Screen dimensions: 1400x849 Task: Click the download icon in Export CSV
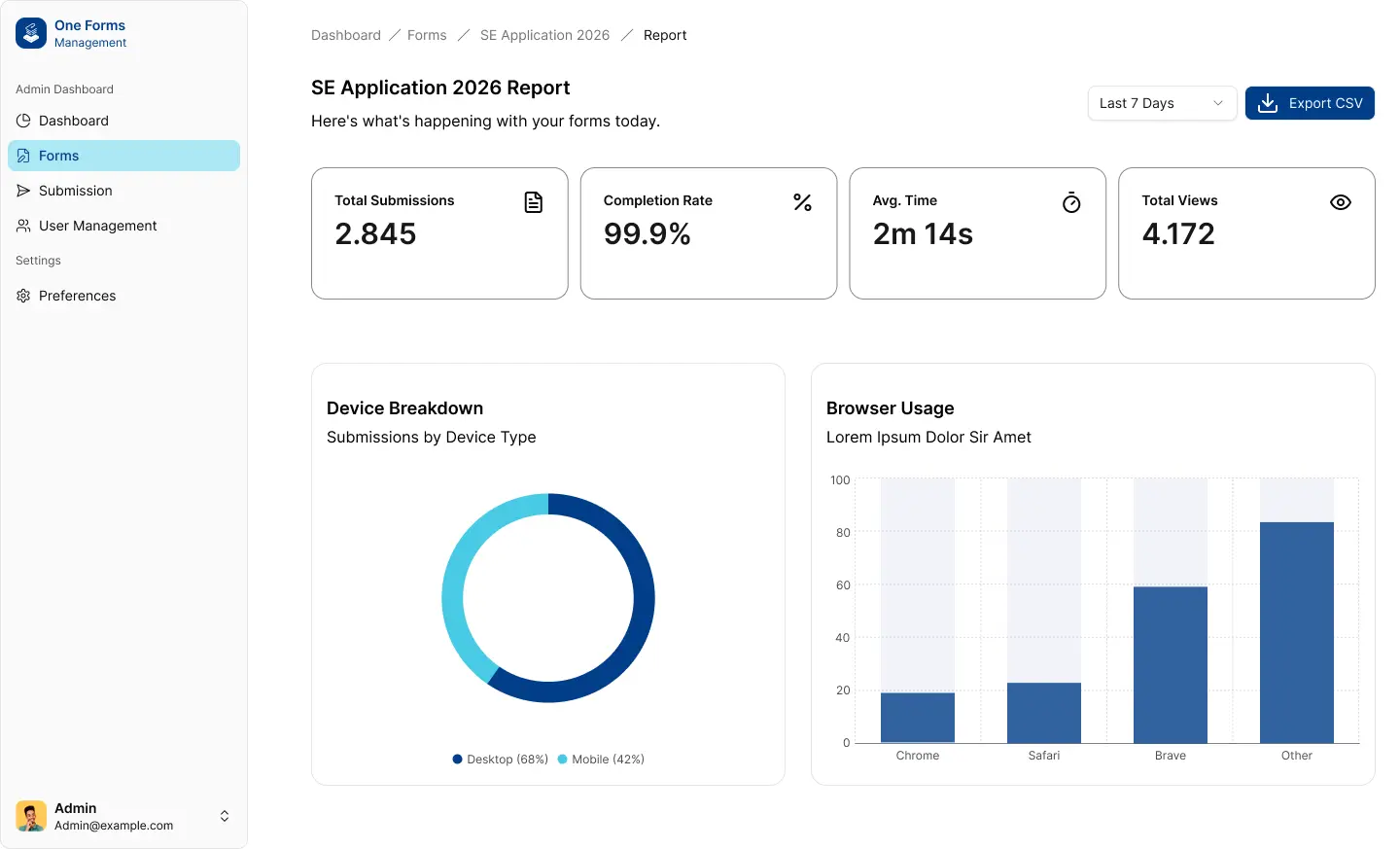[x=1268, y=103]
